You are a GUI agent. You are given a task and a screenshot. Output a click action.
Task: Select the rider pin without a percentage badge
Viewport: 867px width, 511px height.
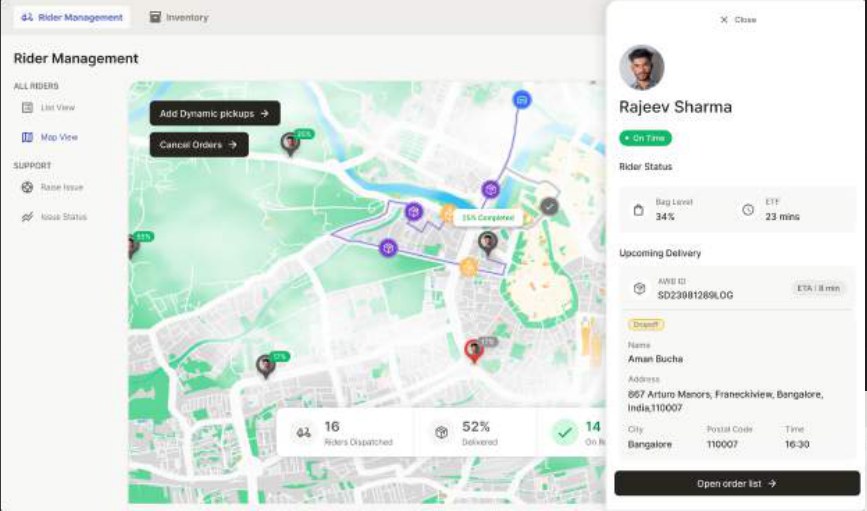[x=487, y=243]
